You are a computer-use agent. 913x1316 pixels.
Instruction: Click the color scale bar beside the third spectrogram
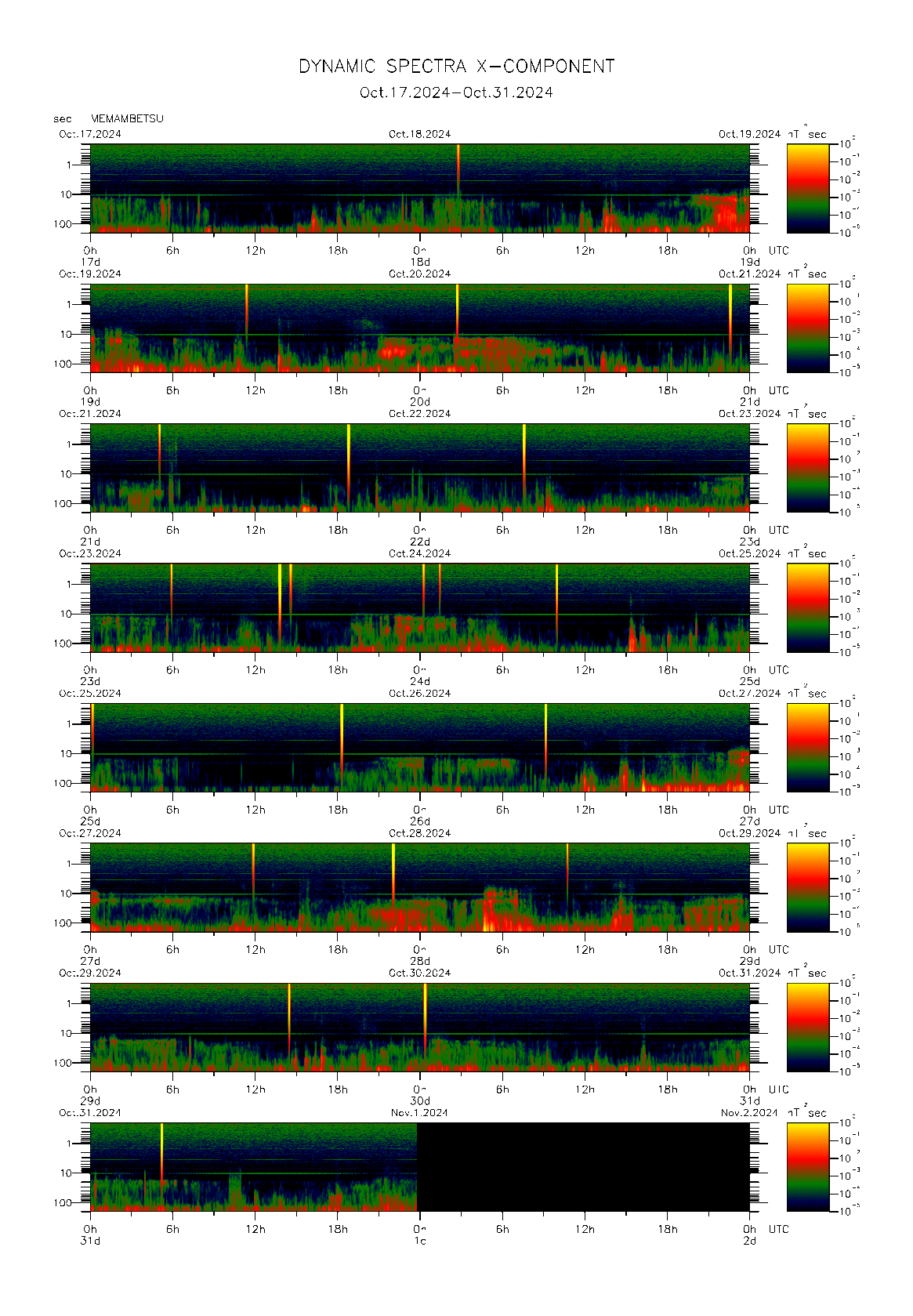(807, 467)
